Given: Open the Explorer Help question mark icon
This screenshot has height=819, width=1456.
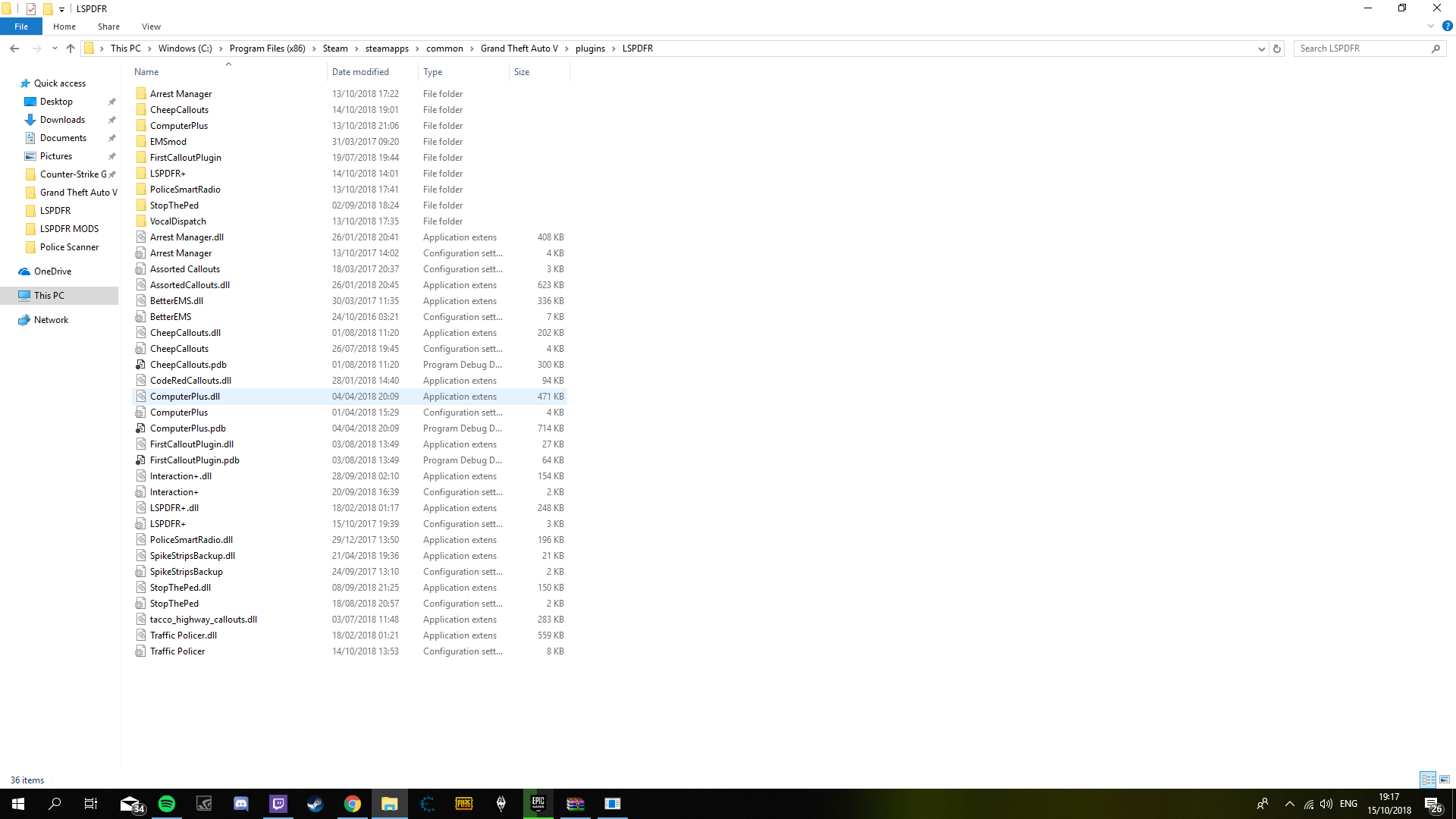Looking at the screenshot, I should point(1447,26).
